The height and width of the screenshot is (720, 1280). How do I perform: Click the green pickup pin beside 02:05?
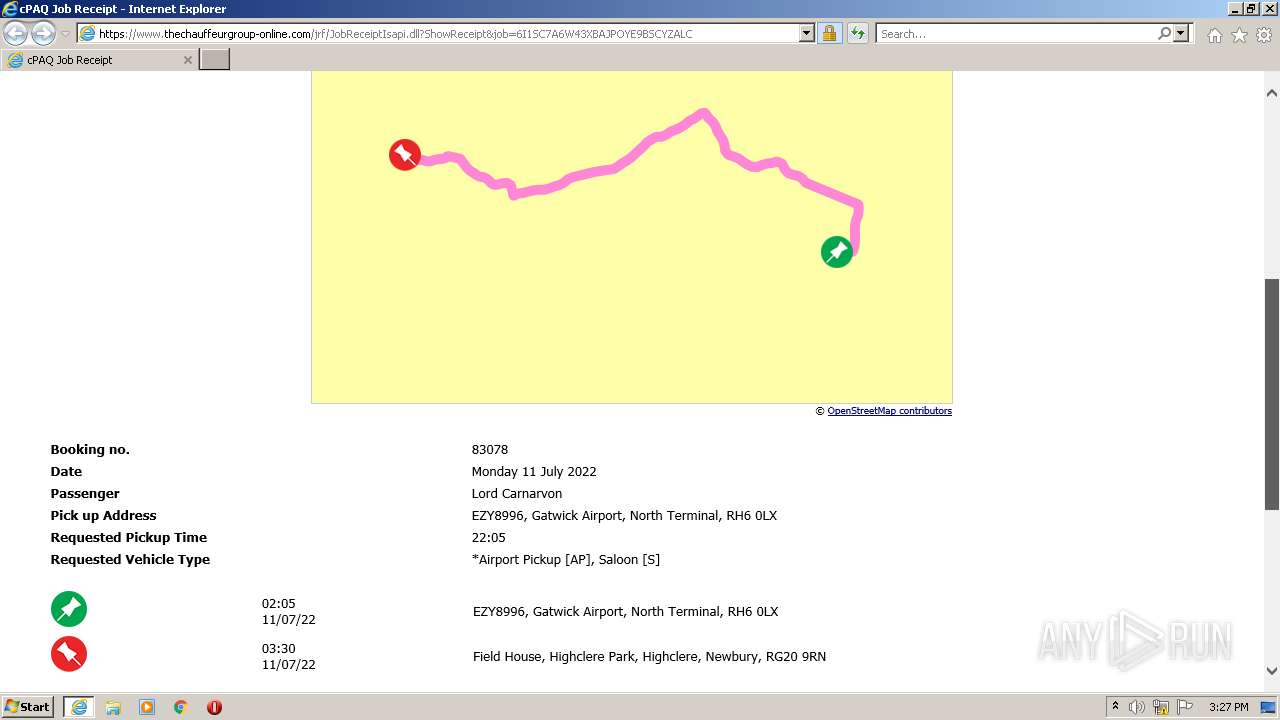[69, 609]
